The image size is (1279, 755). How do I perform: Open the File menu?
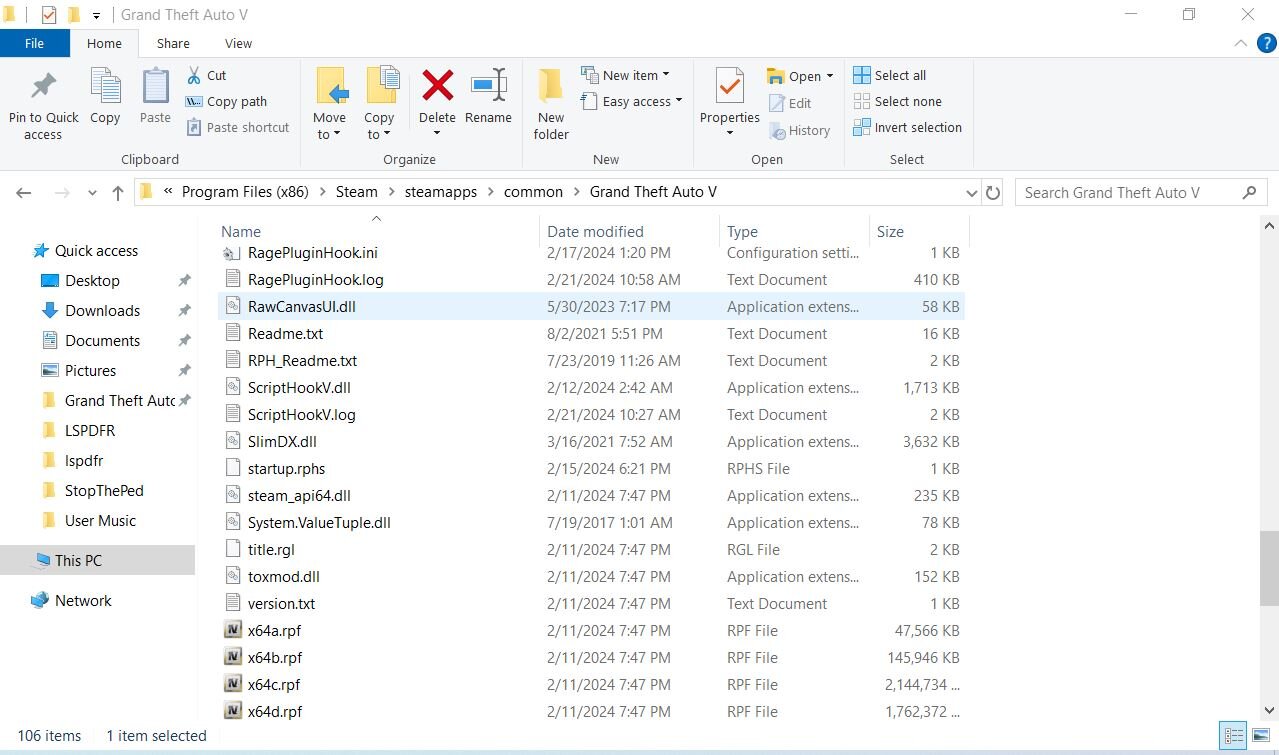pyautogui.click(x=34, y=43)
